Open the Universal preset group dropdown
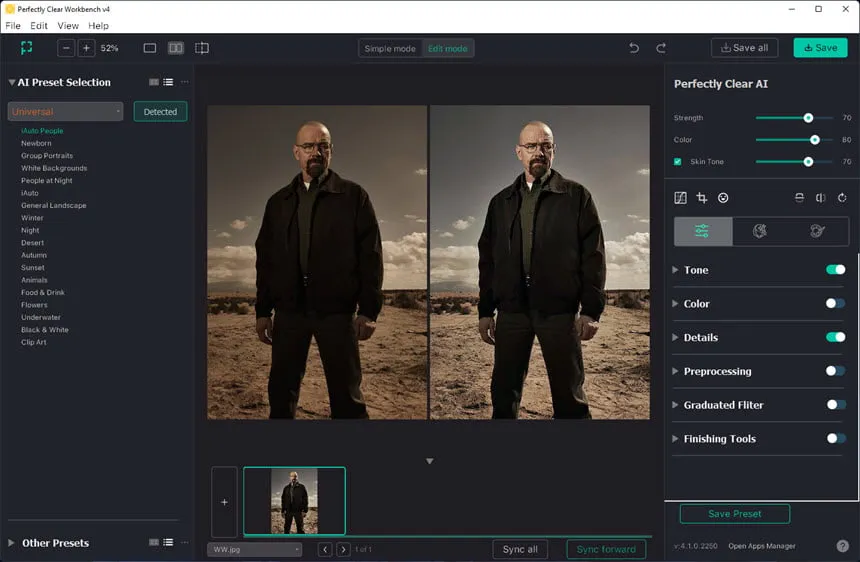 click(65, 112)
